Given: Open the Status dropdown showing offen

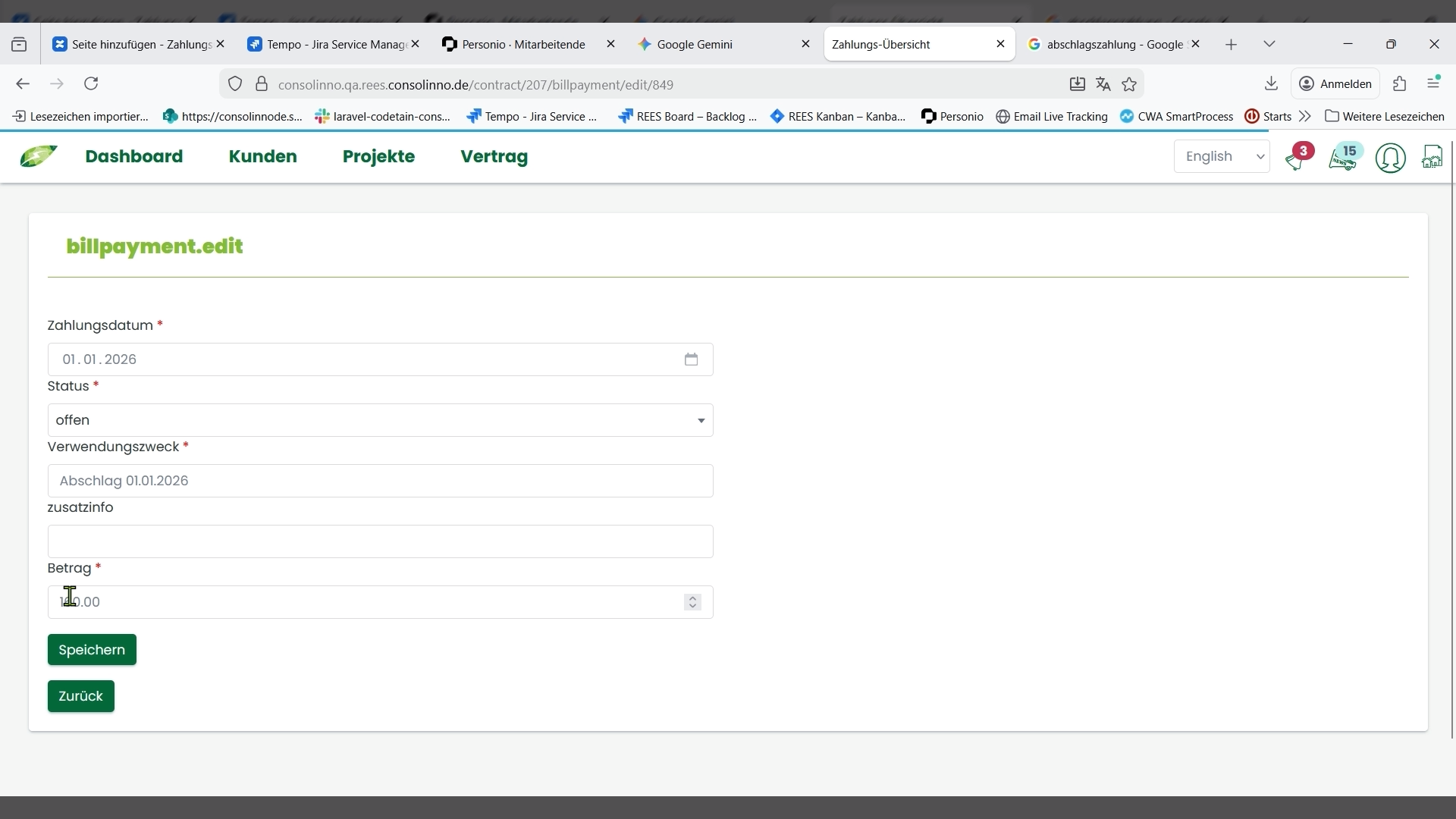Looking at the screenshot, I should pos(380,420).
